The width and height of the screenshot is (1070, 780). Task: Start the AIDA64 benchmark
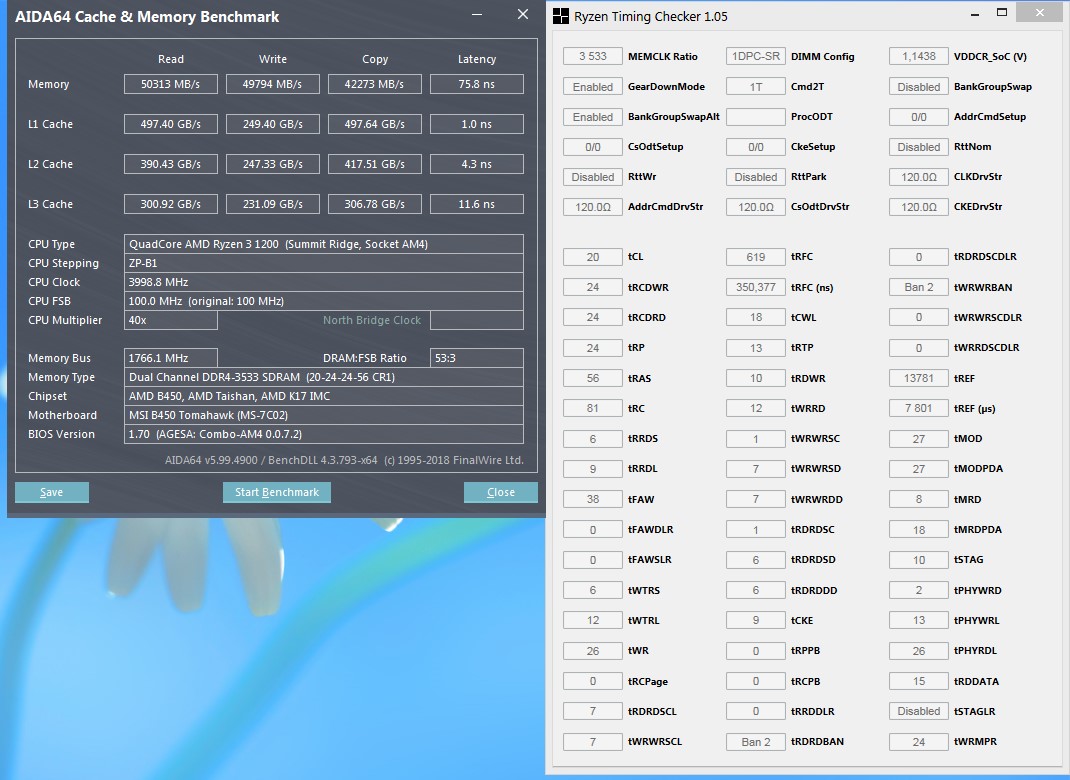point(277,492)
